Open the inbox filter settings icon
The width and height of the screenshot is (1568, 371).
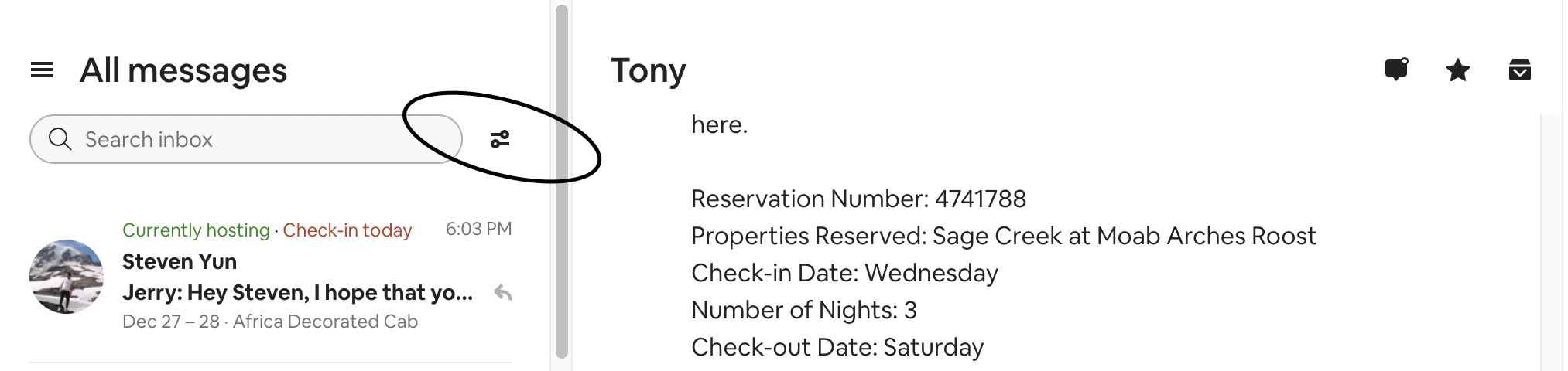tap(500, 139)
